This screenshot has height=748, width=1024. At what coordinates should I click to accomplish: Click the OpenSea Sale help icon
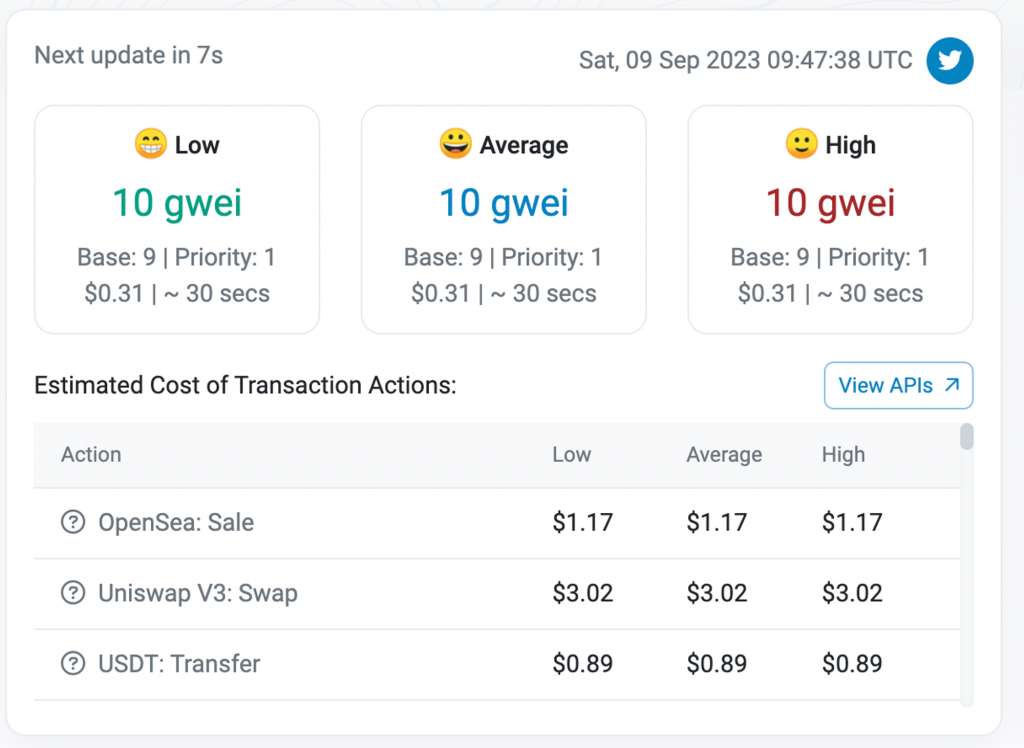point(73,522)
